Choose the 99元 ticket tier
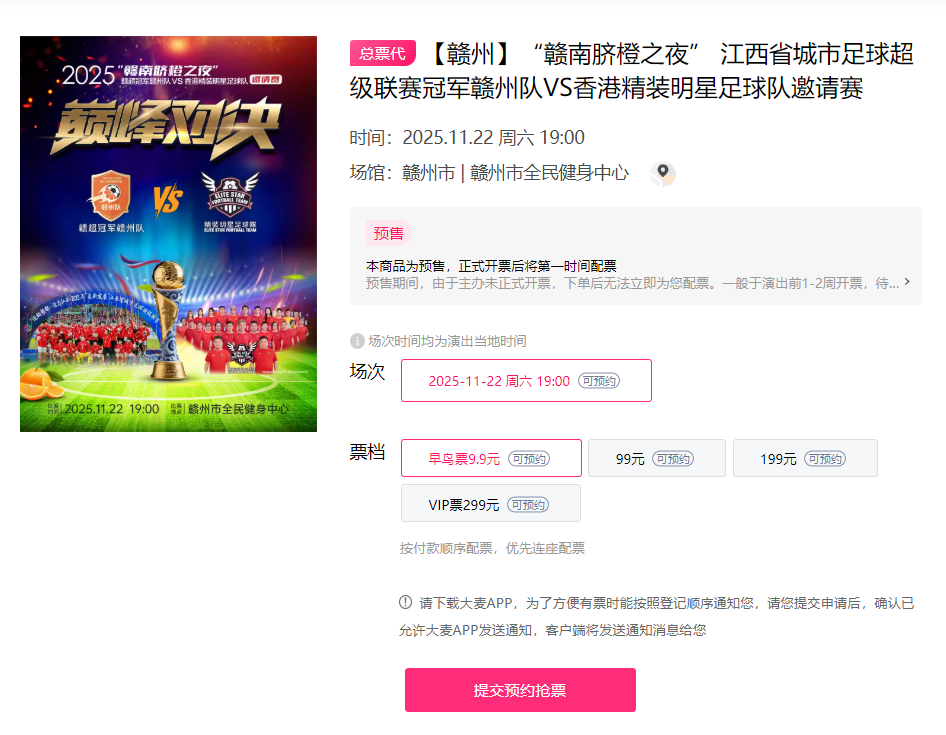This screenshot has height=735, width=946. tap(656, 459)
